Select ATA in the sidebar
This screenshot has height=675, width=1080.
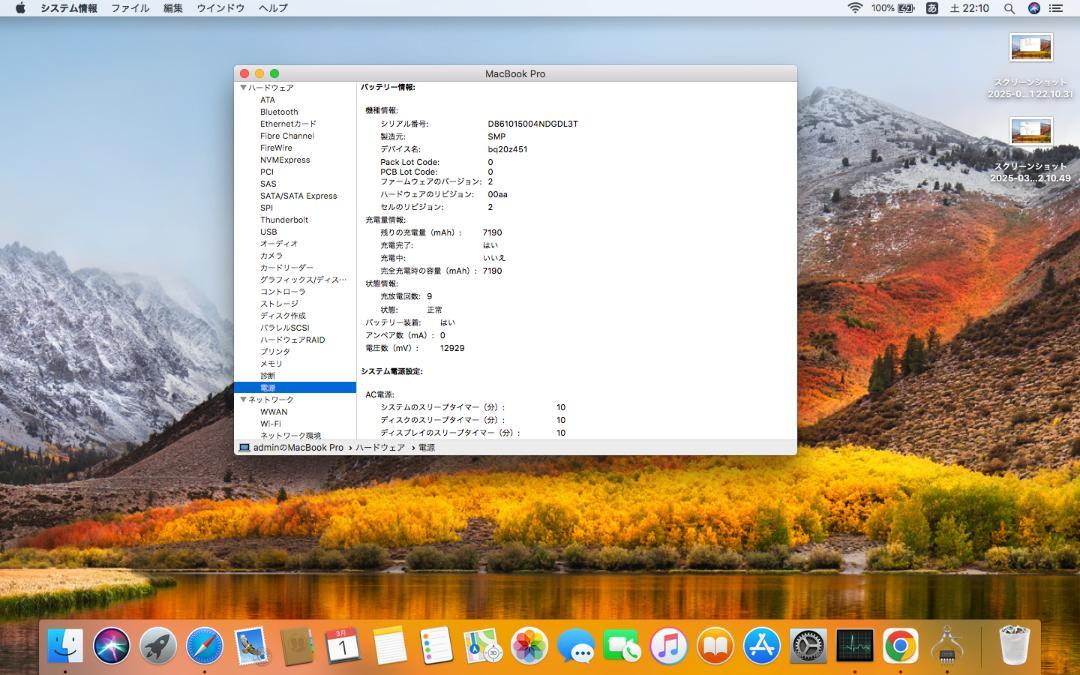tap(267, 100)
